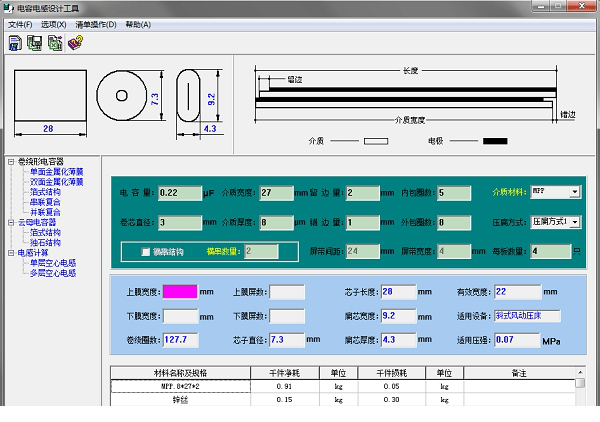The height and width of the screenshot is (422, 600).
Task: Select 并联复合 in the tree
Action: tap(45, 212)
